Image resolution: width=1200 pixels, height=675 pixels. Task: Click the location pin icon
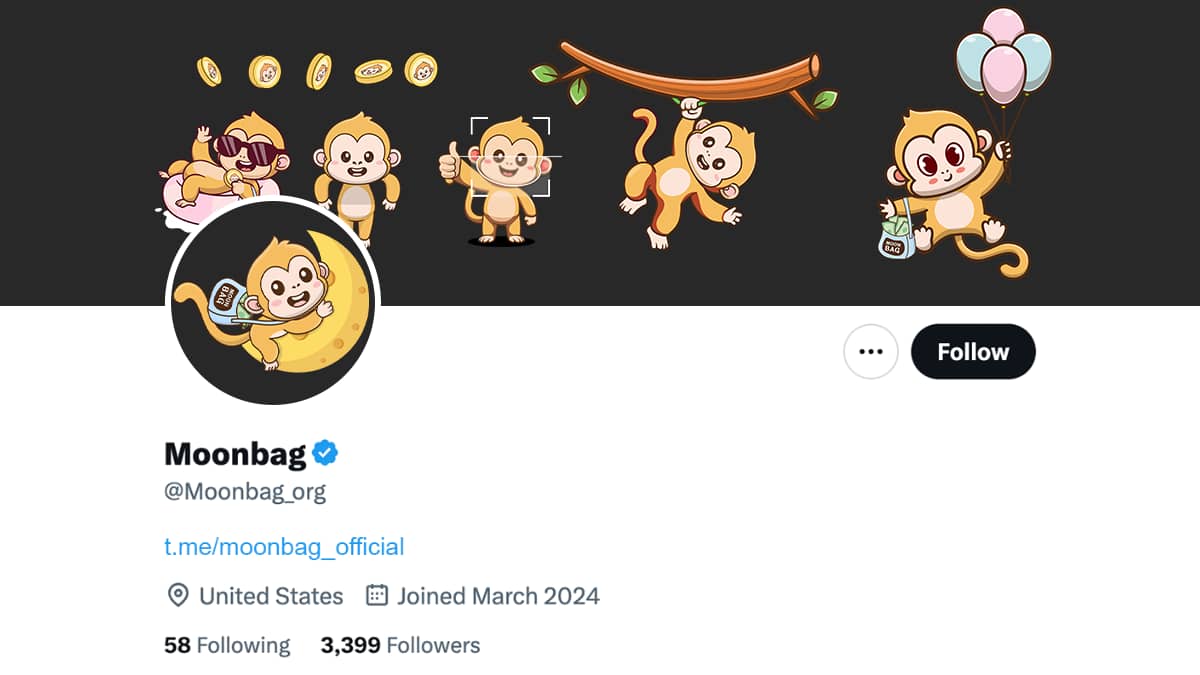177,596
